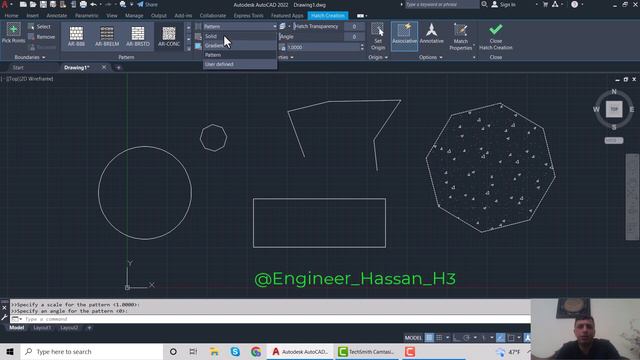Select Solid from hatch type list
The width and height of the screenshot is (640, 360).
(240, 36)
